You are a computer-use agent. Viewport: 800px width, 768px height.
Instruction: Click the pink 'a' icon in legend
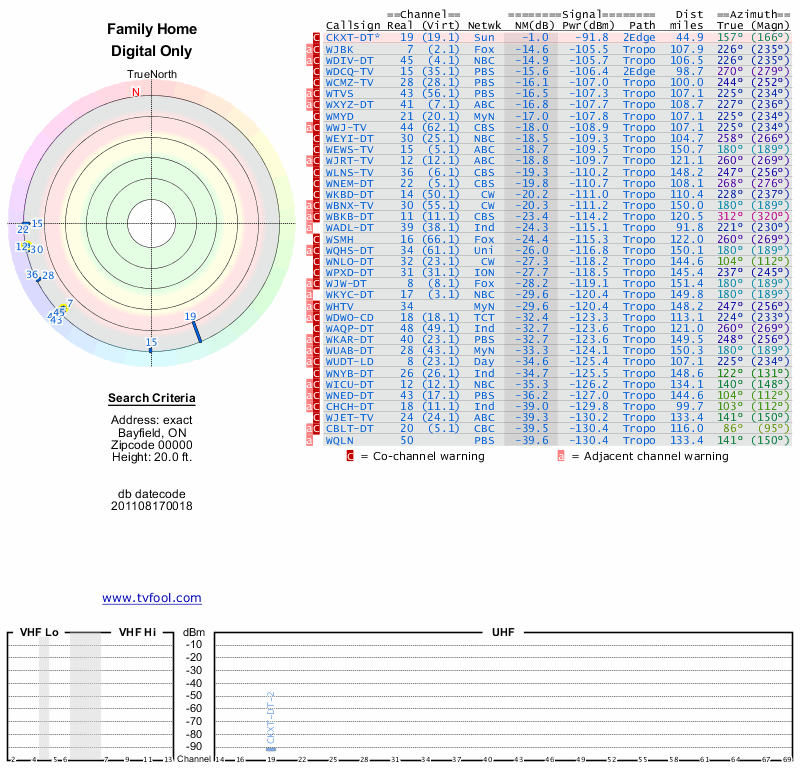(x=561, y=456)
